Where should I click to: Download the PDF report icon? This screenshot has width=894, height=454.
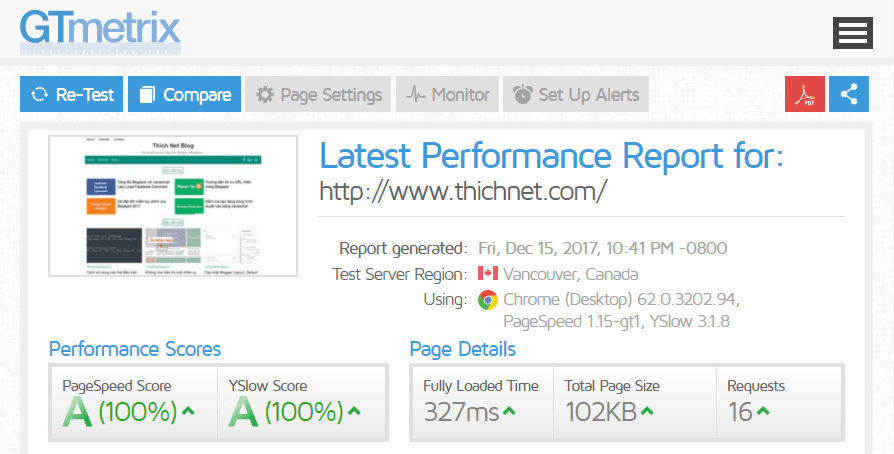pos(804,94)
